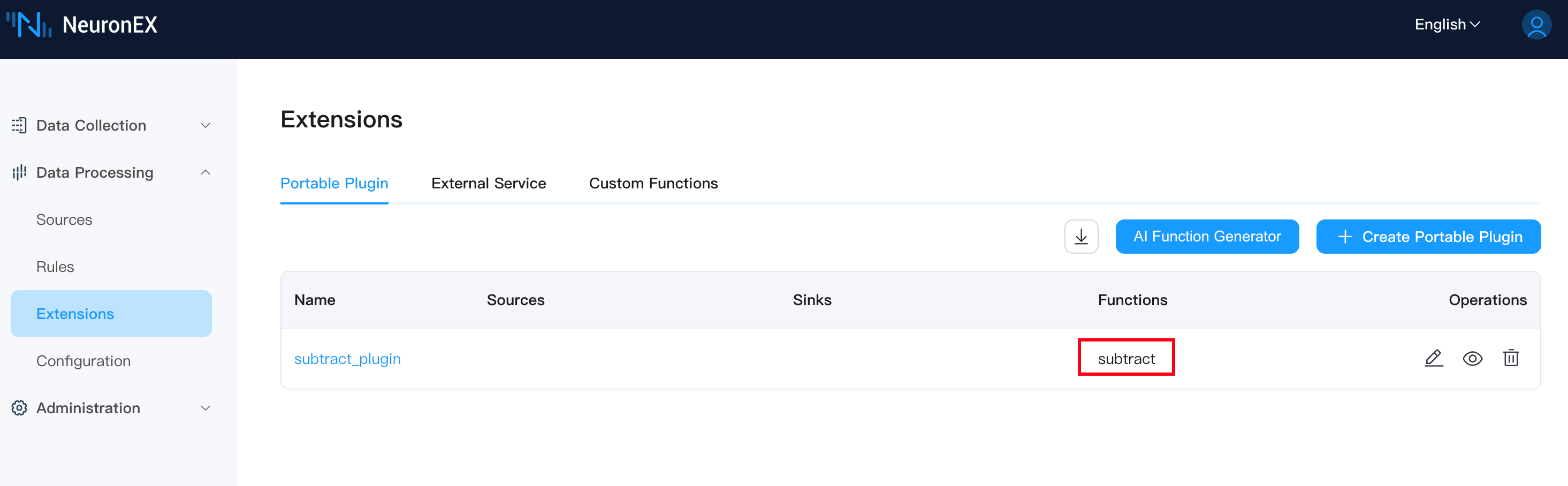The height and width of the screenshot is (486, 1568).
Task: Delete subtract_plugin using trash icon
Action: coord(1510,358)
